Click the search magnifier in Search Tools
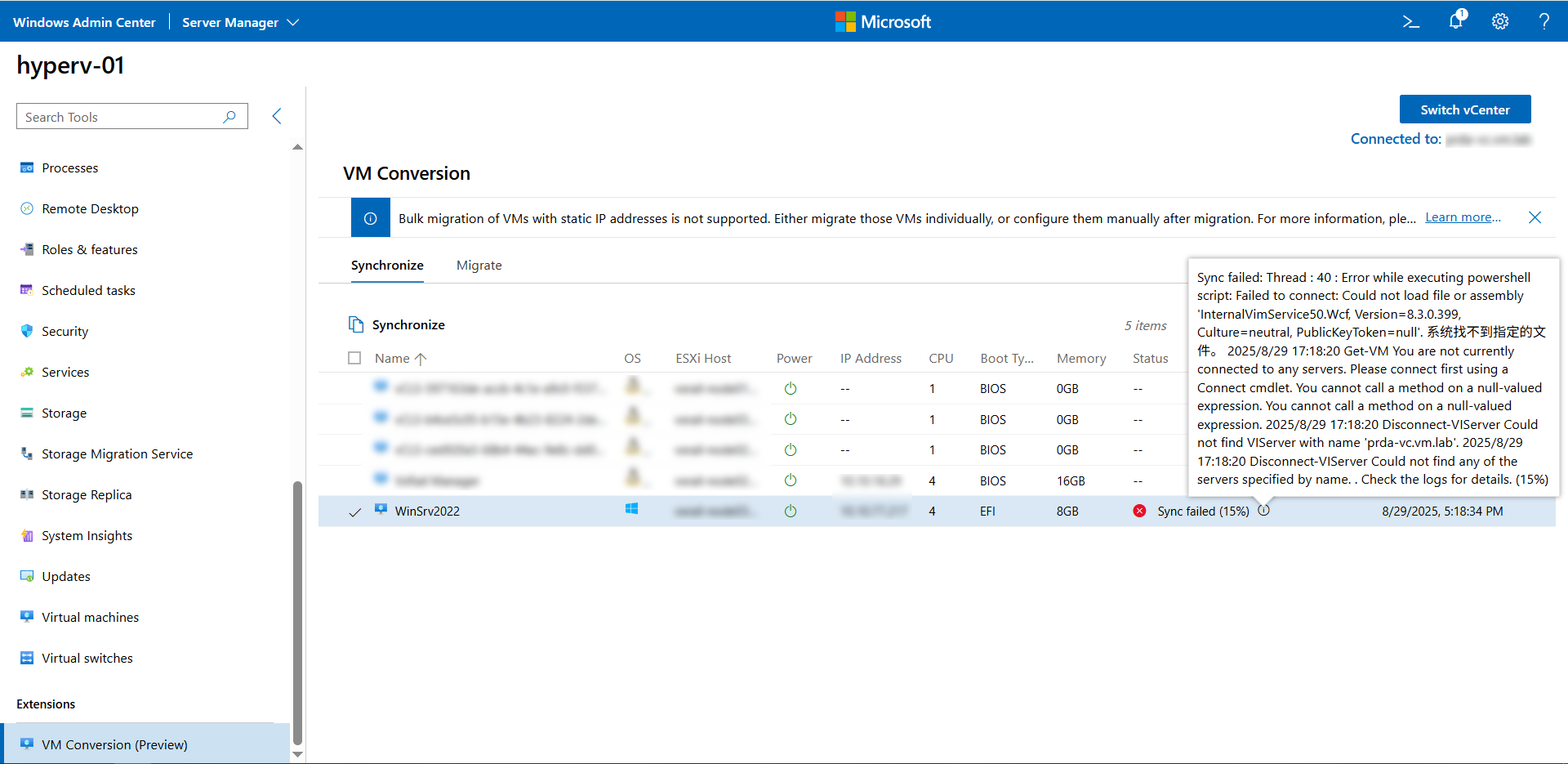 (229, 117)
